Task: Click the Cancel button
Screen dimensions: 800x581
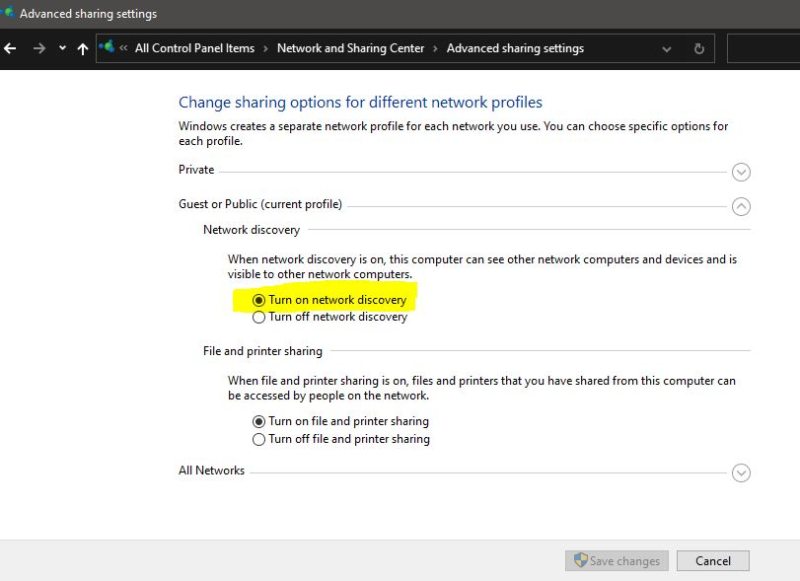Action: pyautogui.click(x=712, y=561)
